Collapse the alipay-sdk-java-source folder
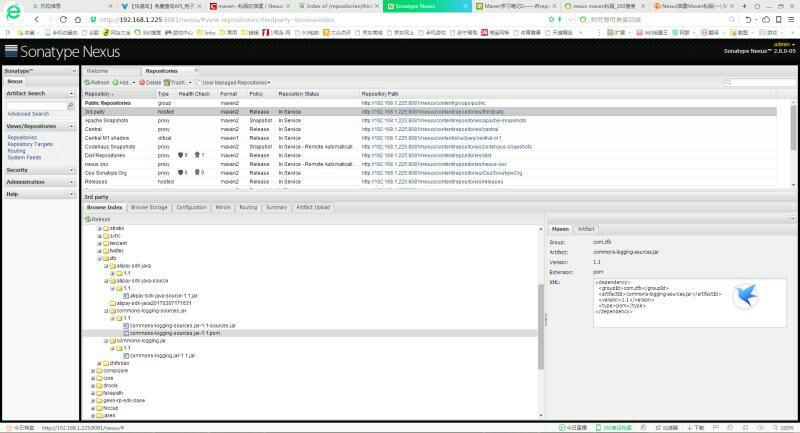The width and height of the screenshot is (800, 433). (x=107, y=280)
